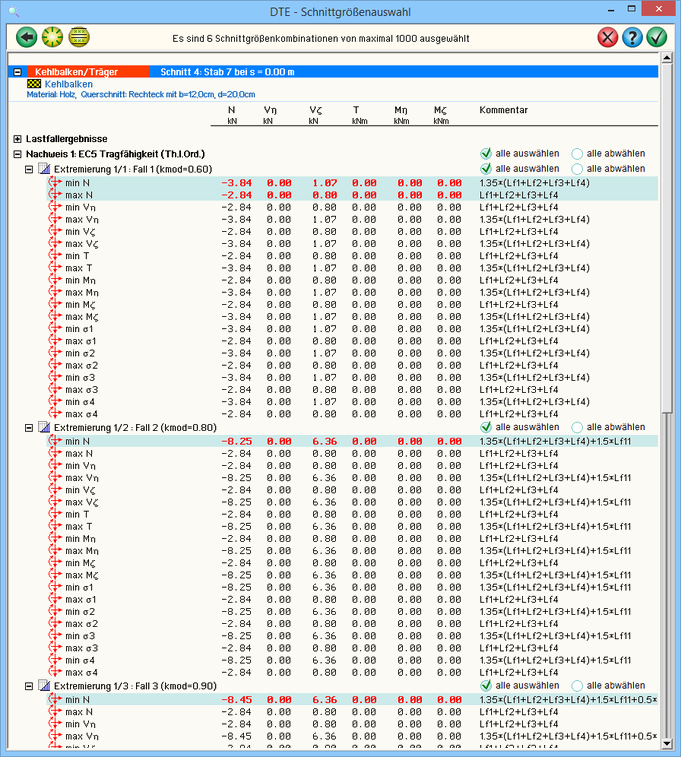The width and height of the screenshot is (681, 757).
Task: Expand the Lastfallergebnisse node
Action: (x=17, y=138)
